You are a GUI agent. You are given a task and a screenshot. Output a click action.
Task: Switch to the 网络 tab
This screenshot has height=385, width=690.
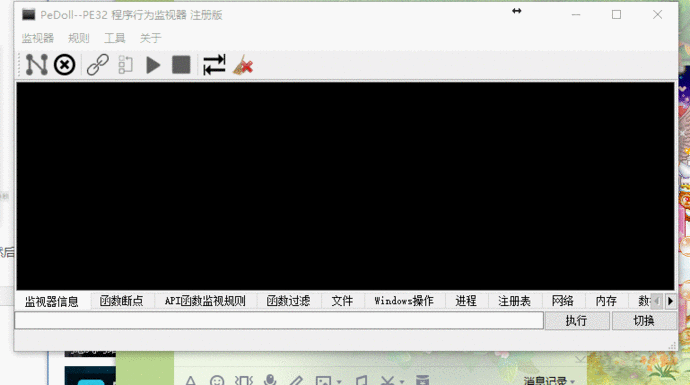coord(562,301)
